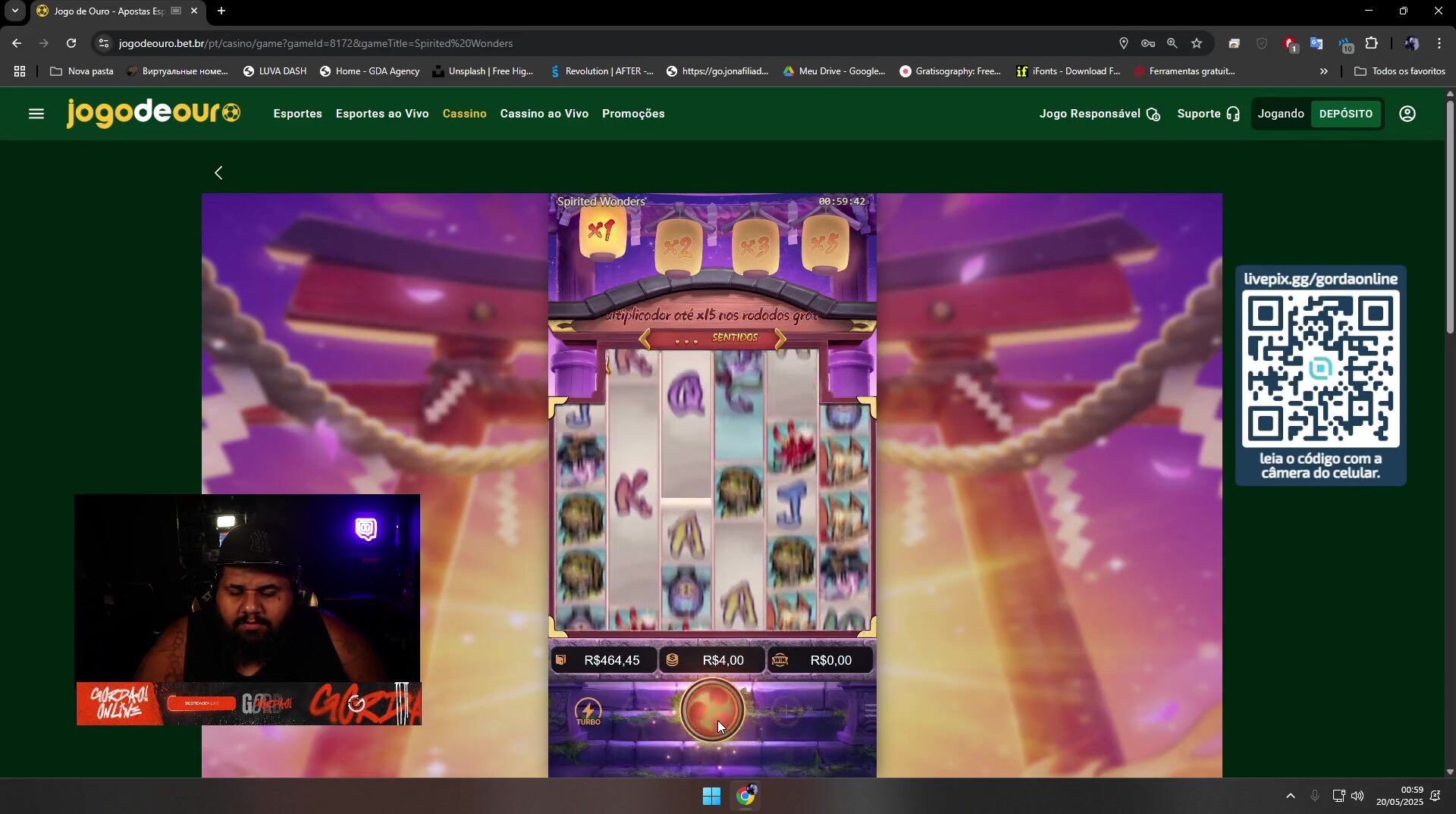Screen dimensions: 1456x814
Task: Click right arrow of the info banner
Action: coord(780,339)
